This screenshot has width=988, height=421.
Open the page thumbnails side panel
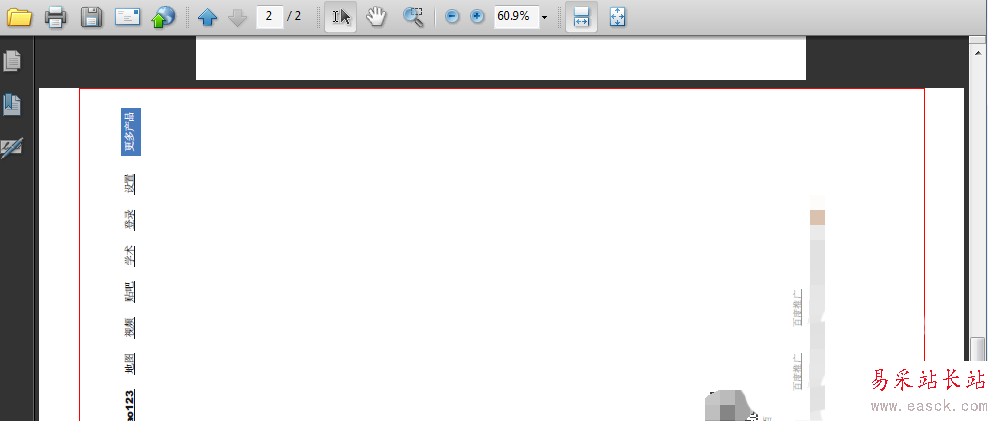(12, 61)
